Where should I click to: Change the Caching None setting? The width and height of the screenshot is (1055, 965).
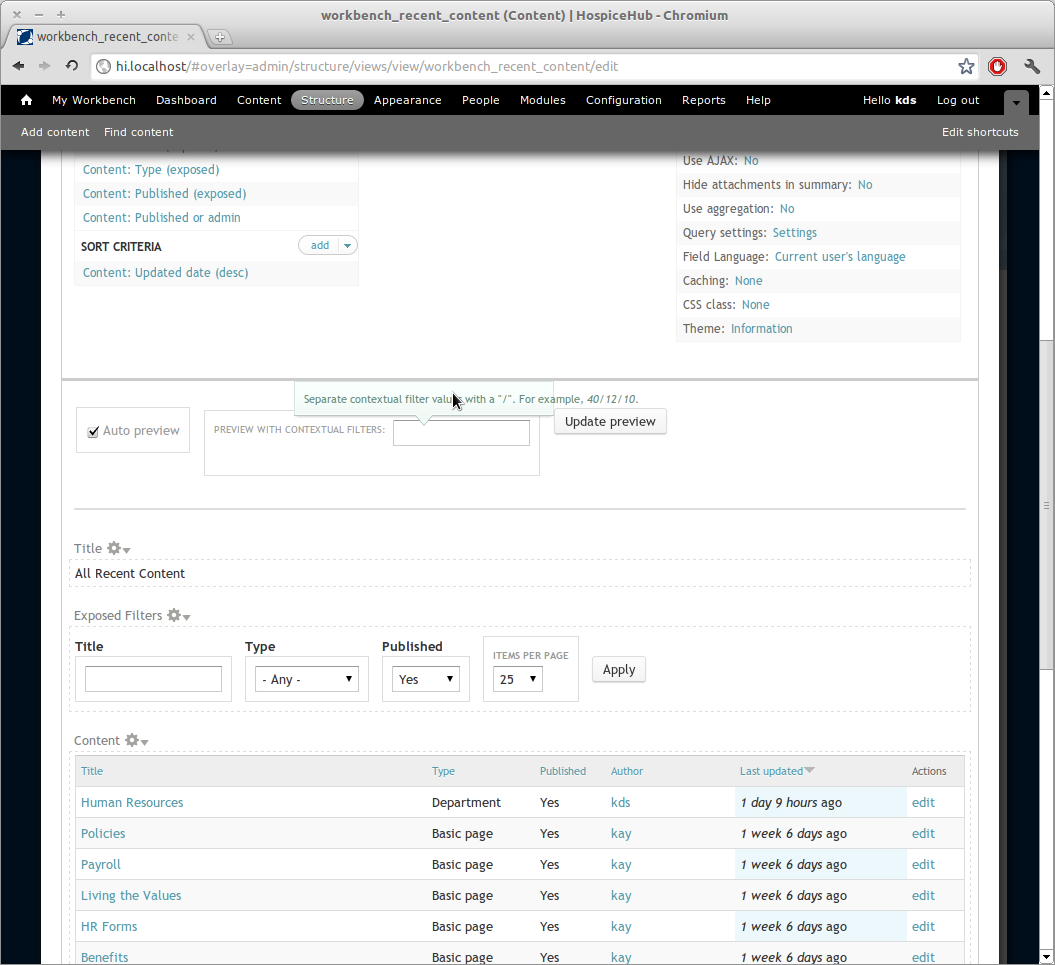pyautogui.click(x=748, y=281)
